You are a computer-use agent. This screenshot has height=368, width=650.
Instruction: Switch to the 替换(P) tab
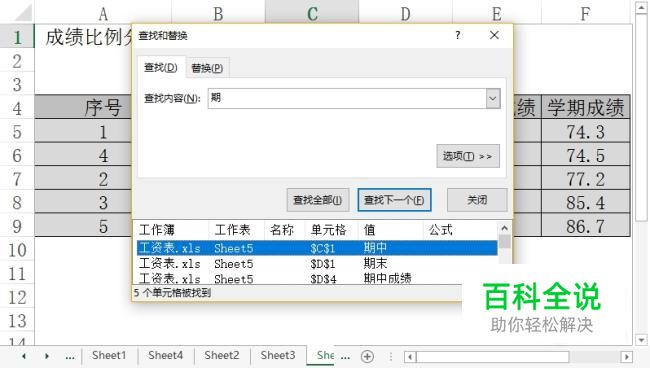[207, 68]
